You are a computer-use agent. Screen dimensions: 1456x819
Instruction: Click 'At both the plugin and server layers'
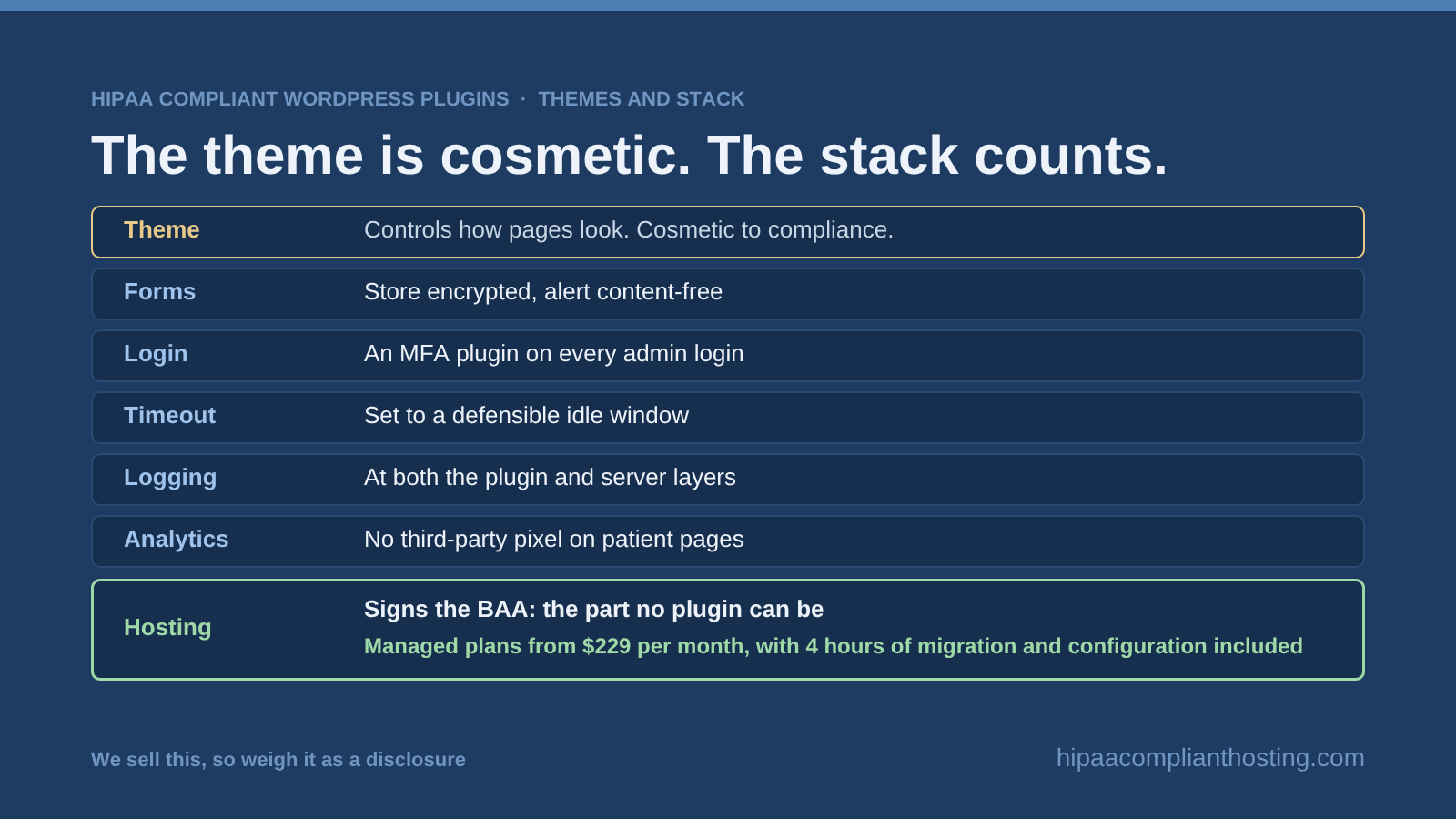tap(551, 478)
